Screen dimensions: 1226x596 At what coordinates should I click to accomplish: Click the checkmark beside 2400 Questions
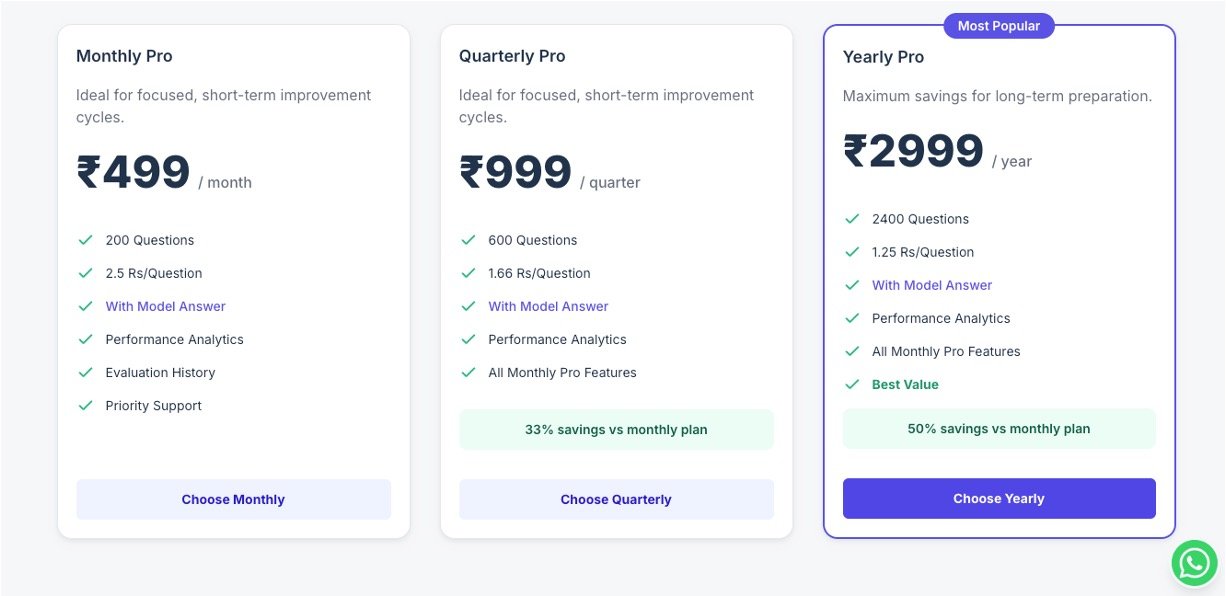point(852,219)
